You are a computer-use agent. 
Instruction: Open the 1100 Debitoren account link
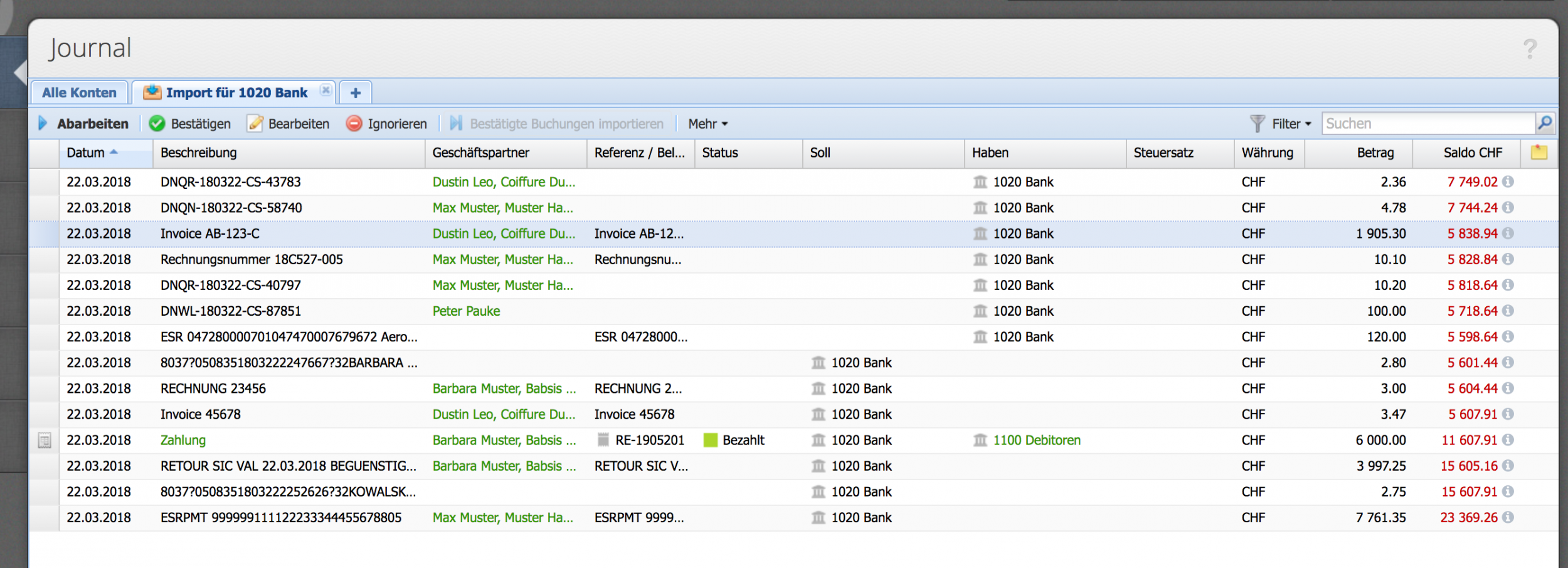point(1036,441)
